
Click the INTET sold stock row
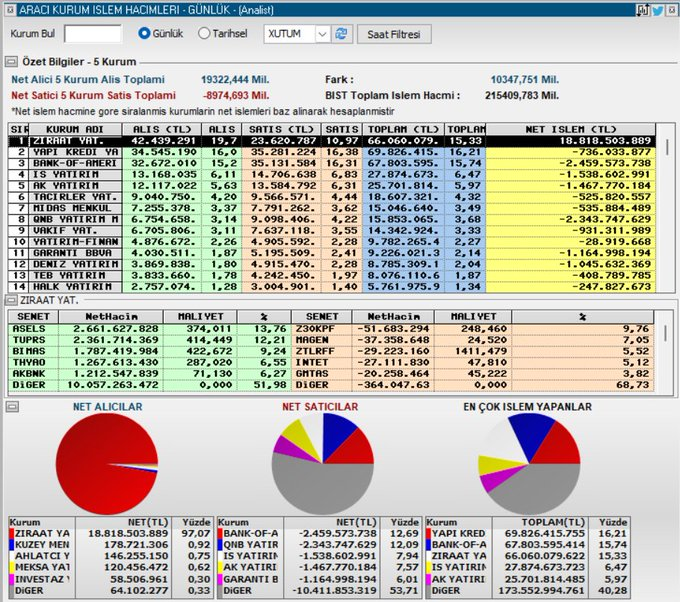(x=473, y=363)
